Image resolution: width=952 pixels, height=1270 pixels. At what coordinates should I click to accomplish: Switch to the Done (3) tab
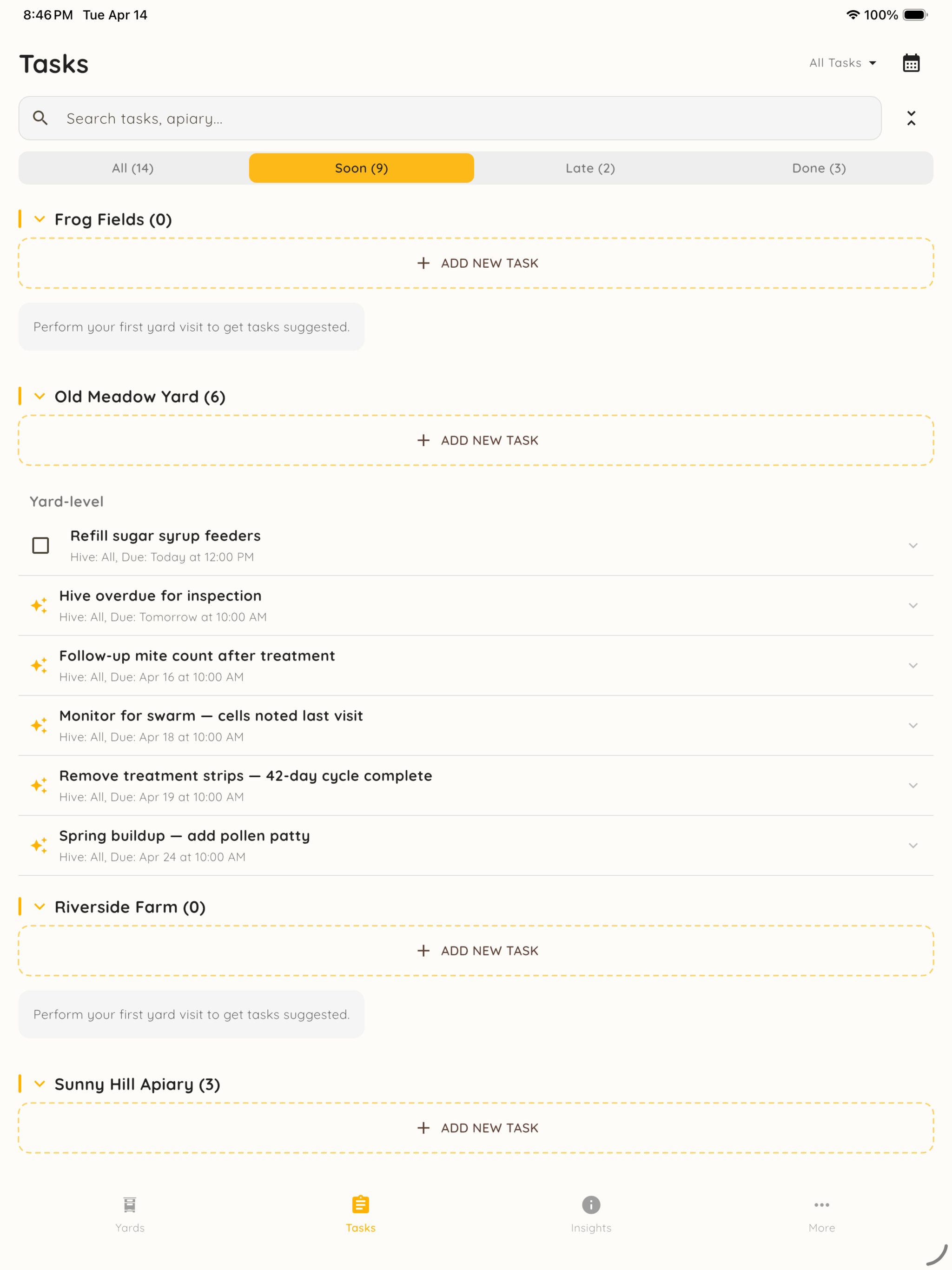click(819, 168)
